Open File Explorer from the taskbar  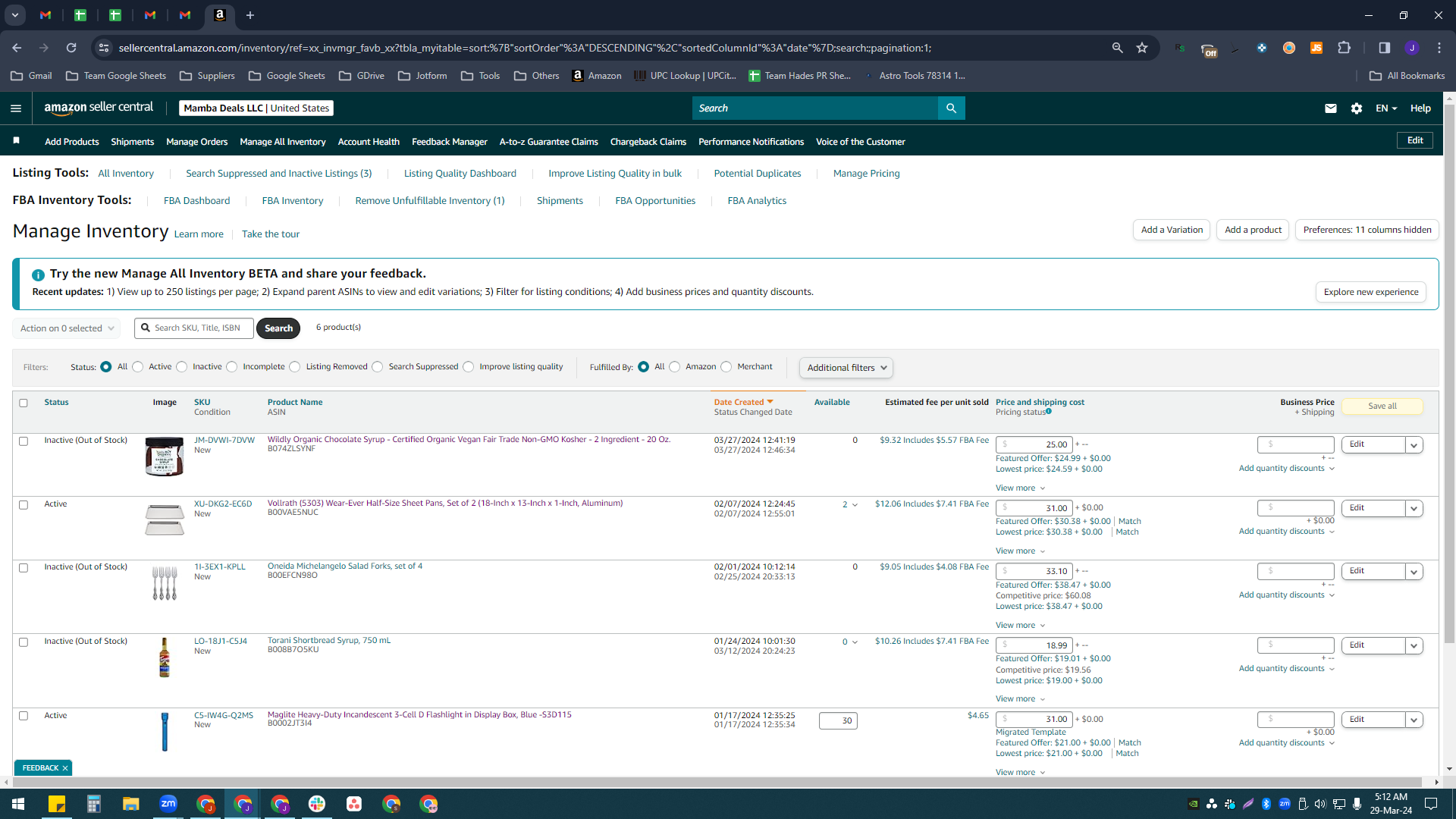coord(131,803)
